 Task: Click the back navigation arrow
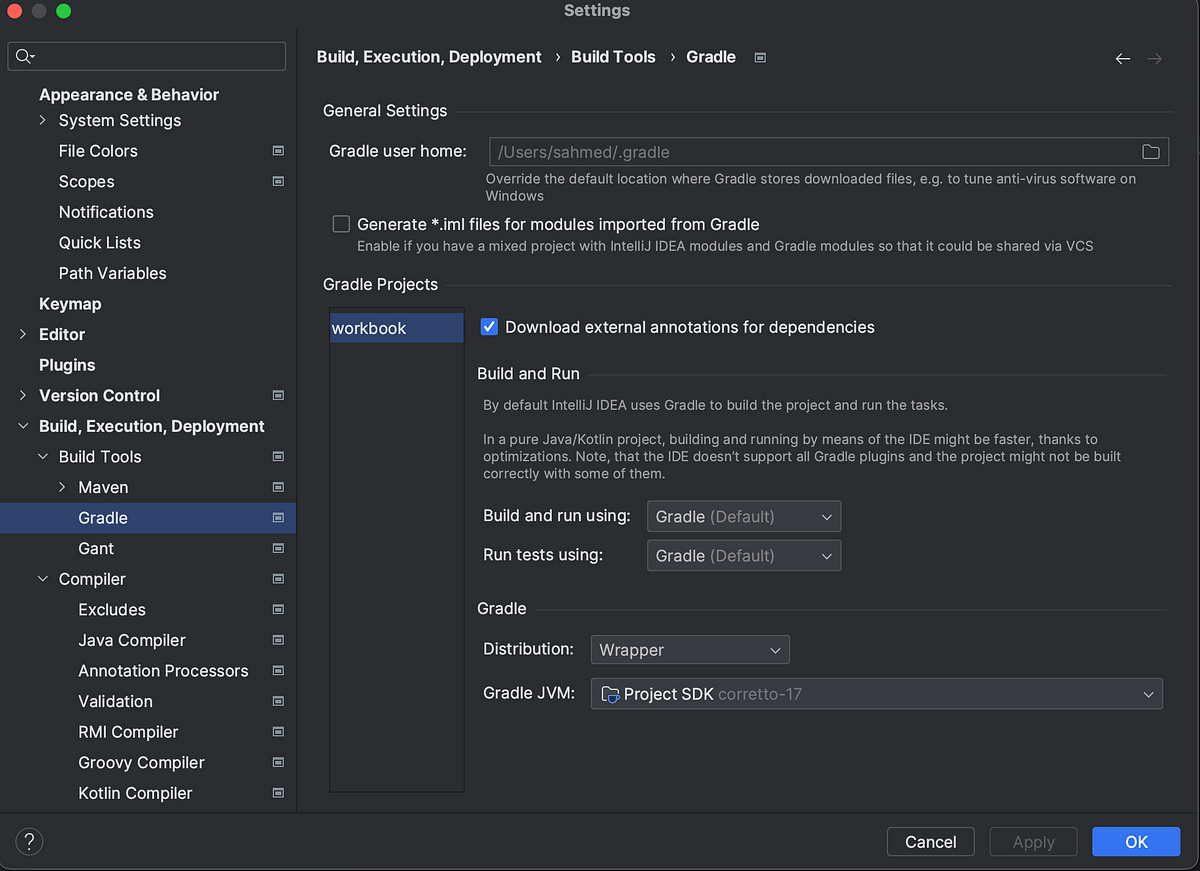tap(1122, 58)
